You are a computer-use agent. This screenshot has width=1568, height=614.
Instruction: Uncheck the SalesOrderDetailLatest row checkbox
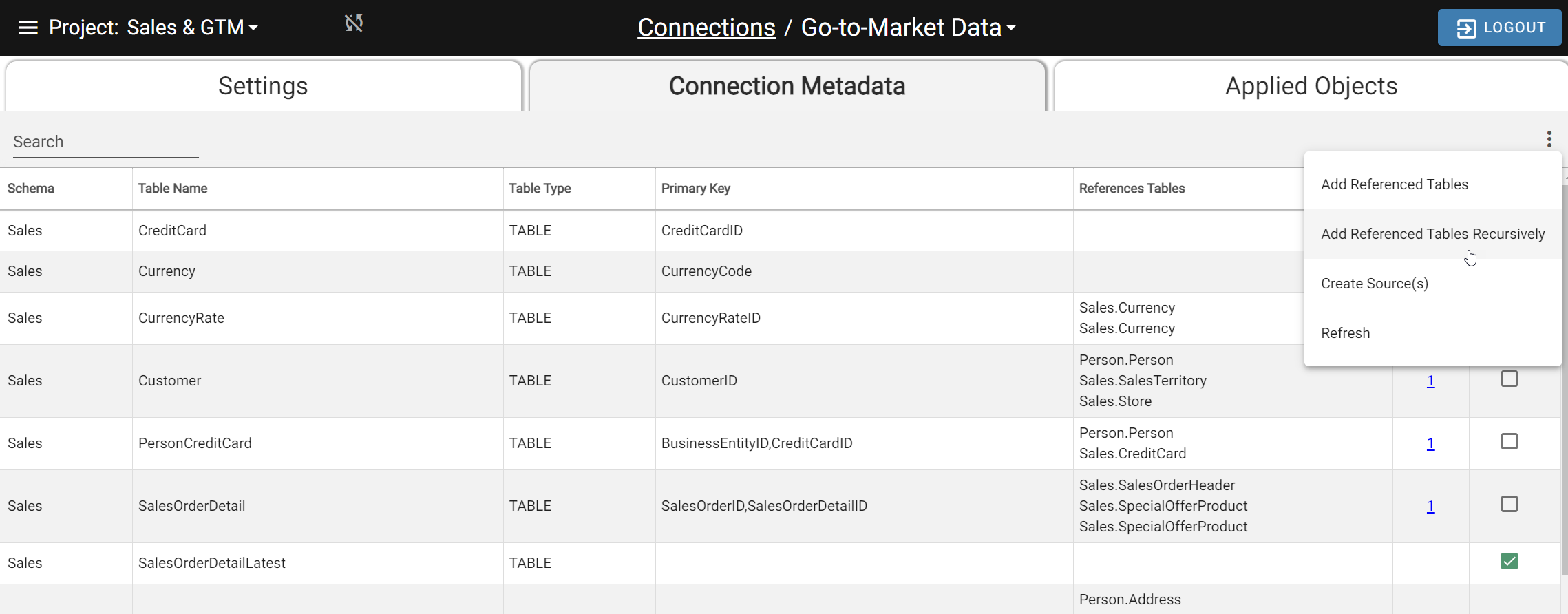coord(1509,561)
